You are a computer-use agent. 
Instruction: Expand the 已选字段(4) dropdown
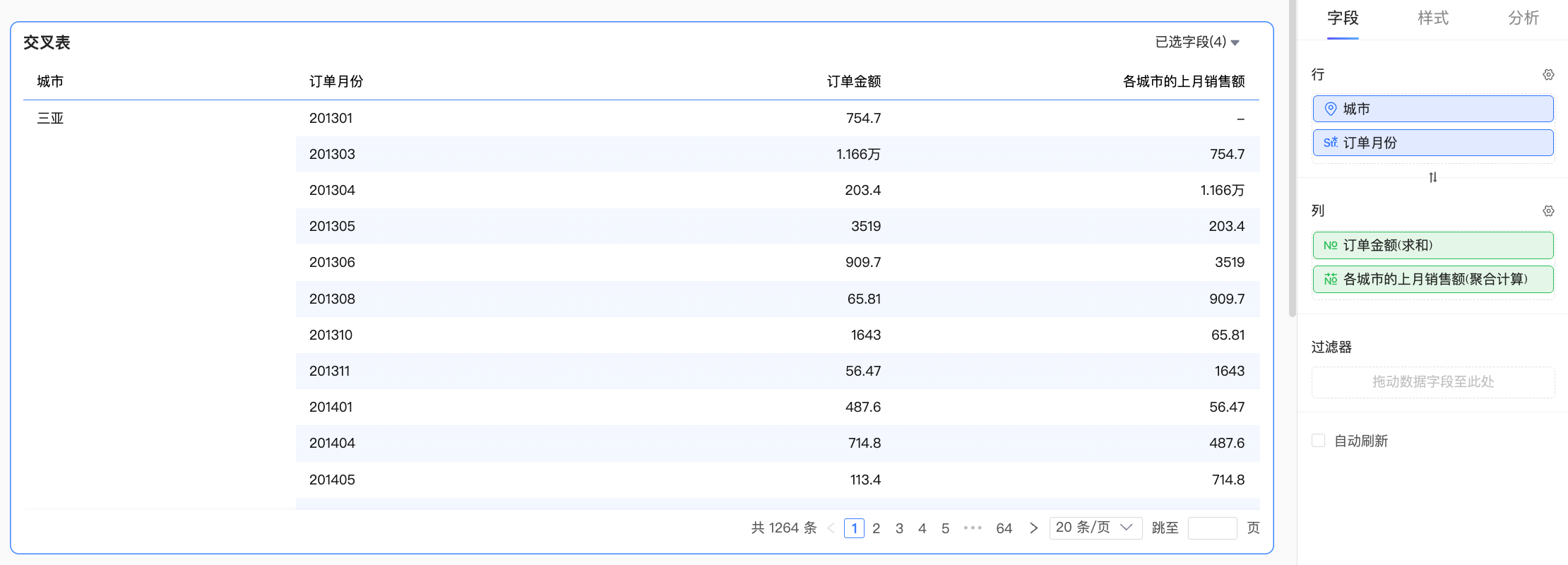pos(1197,42)
